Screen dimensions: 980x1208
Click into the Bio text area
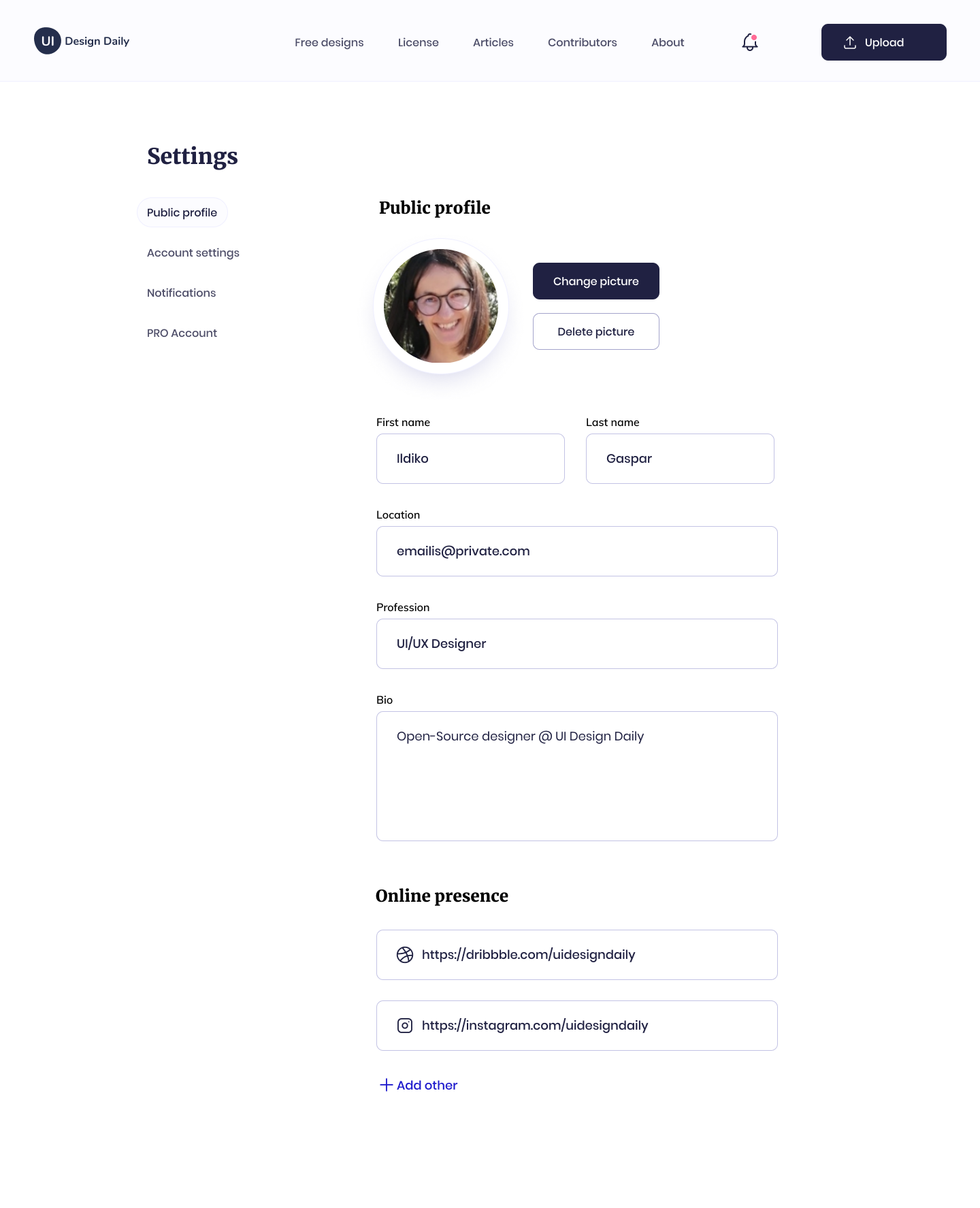pyautogui.click(x=577, y=776)
